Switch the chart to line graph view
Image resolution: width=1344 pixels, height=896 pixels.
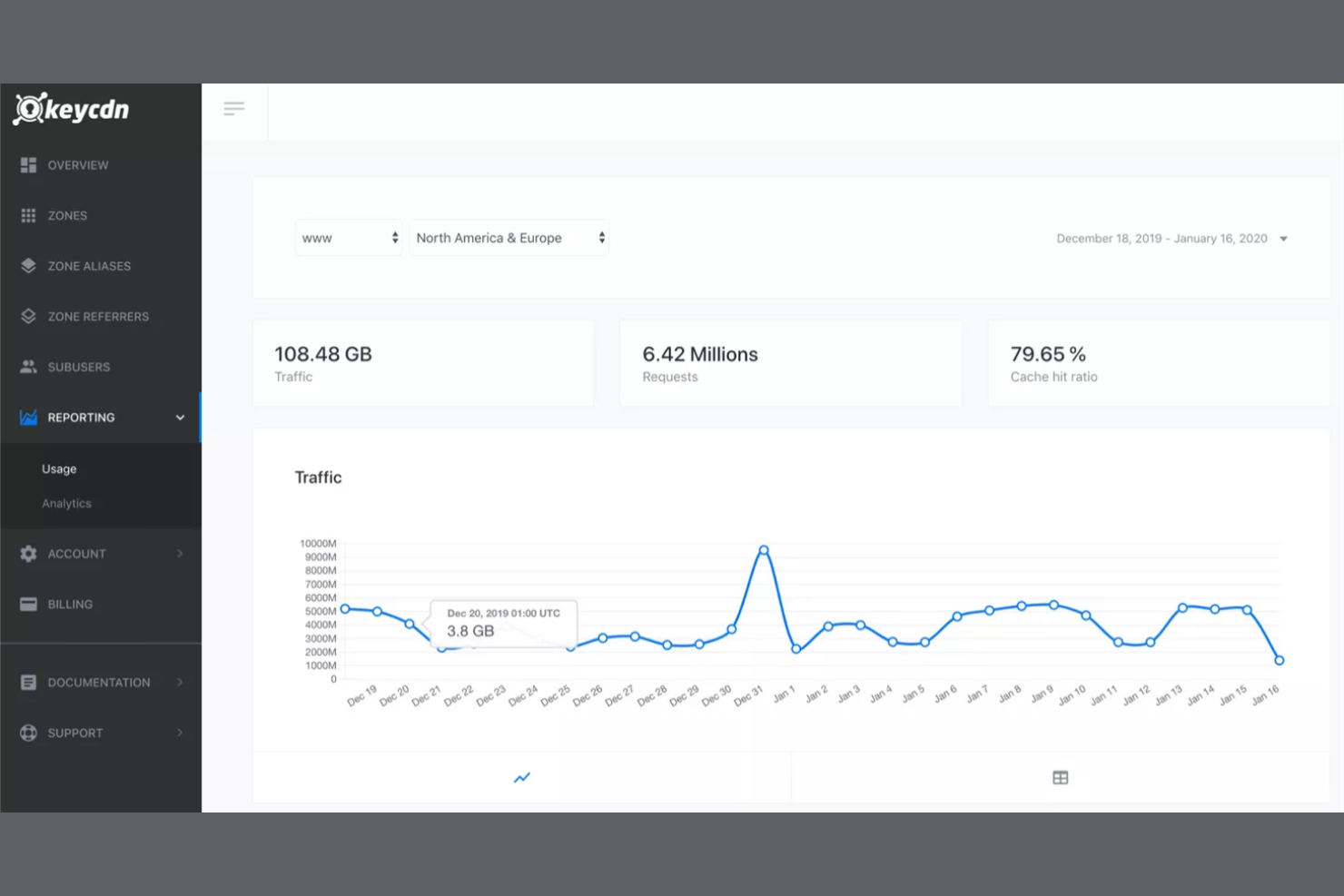point(522,777)
